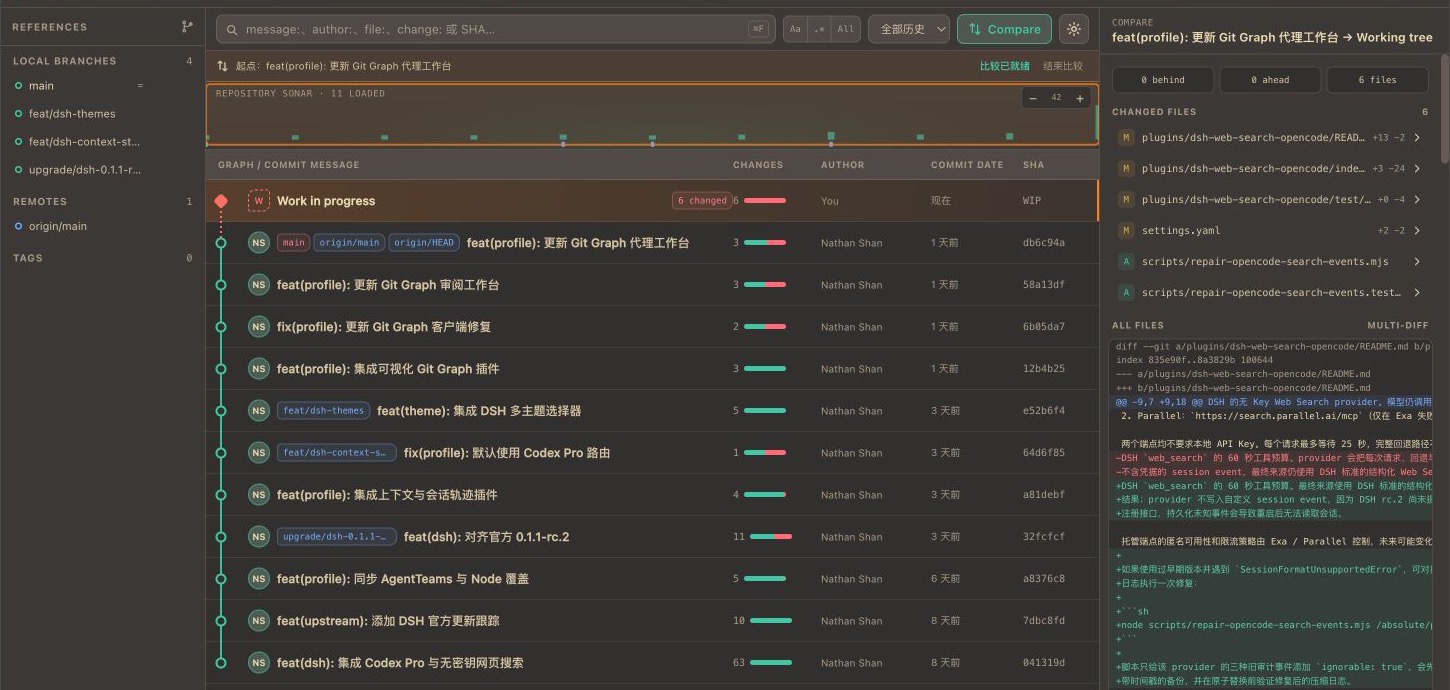Click the graph node of commit 32fcfcf
Image resolution: width=1450 pixels, height=690 pixels.
click(221, 537)
